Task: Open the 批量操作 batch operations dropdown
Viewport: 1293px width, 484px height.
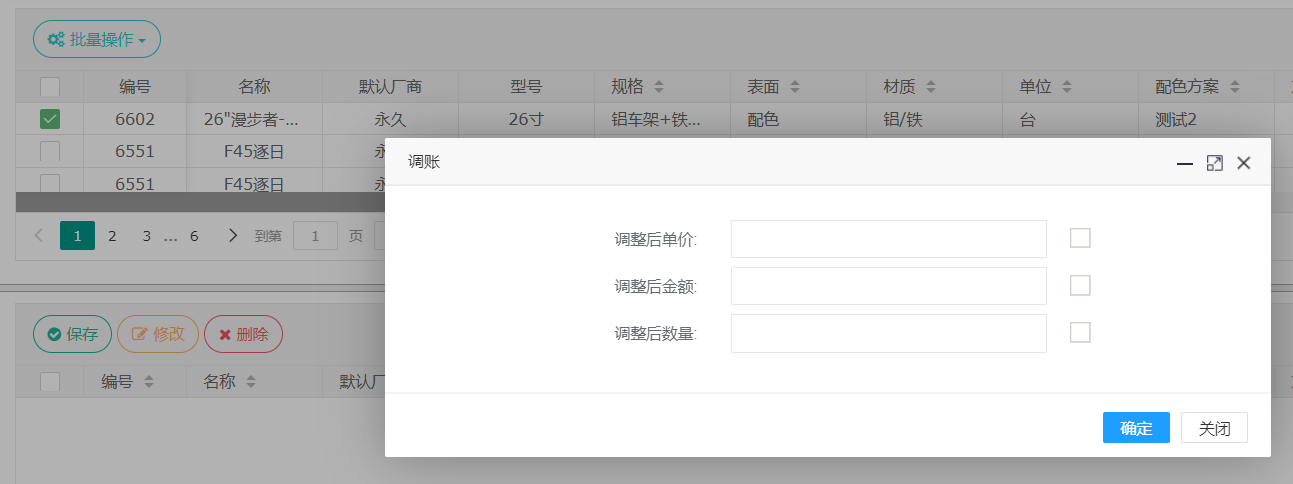Action: [97, 40]
